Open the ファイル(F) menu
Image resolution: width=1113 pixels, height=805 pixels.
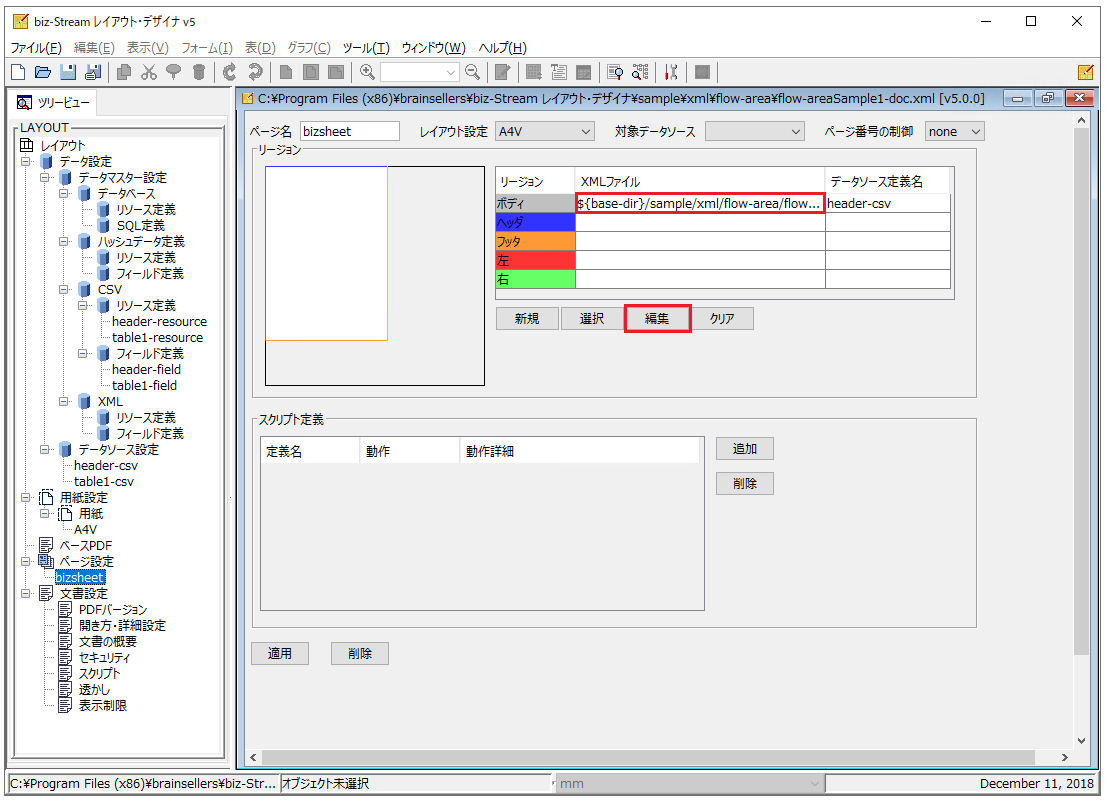tap(36, 48)
